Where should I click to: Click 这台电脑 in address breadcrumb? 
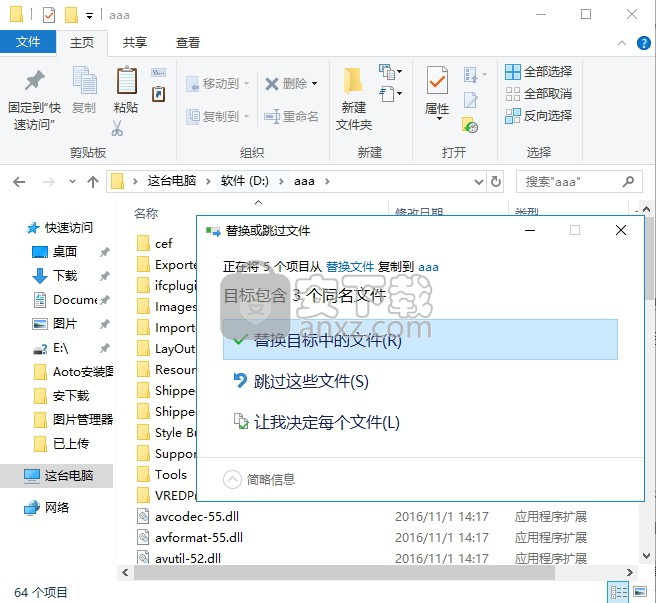coord(172,181)
